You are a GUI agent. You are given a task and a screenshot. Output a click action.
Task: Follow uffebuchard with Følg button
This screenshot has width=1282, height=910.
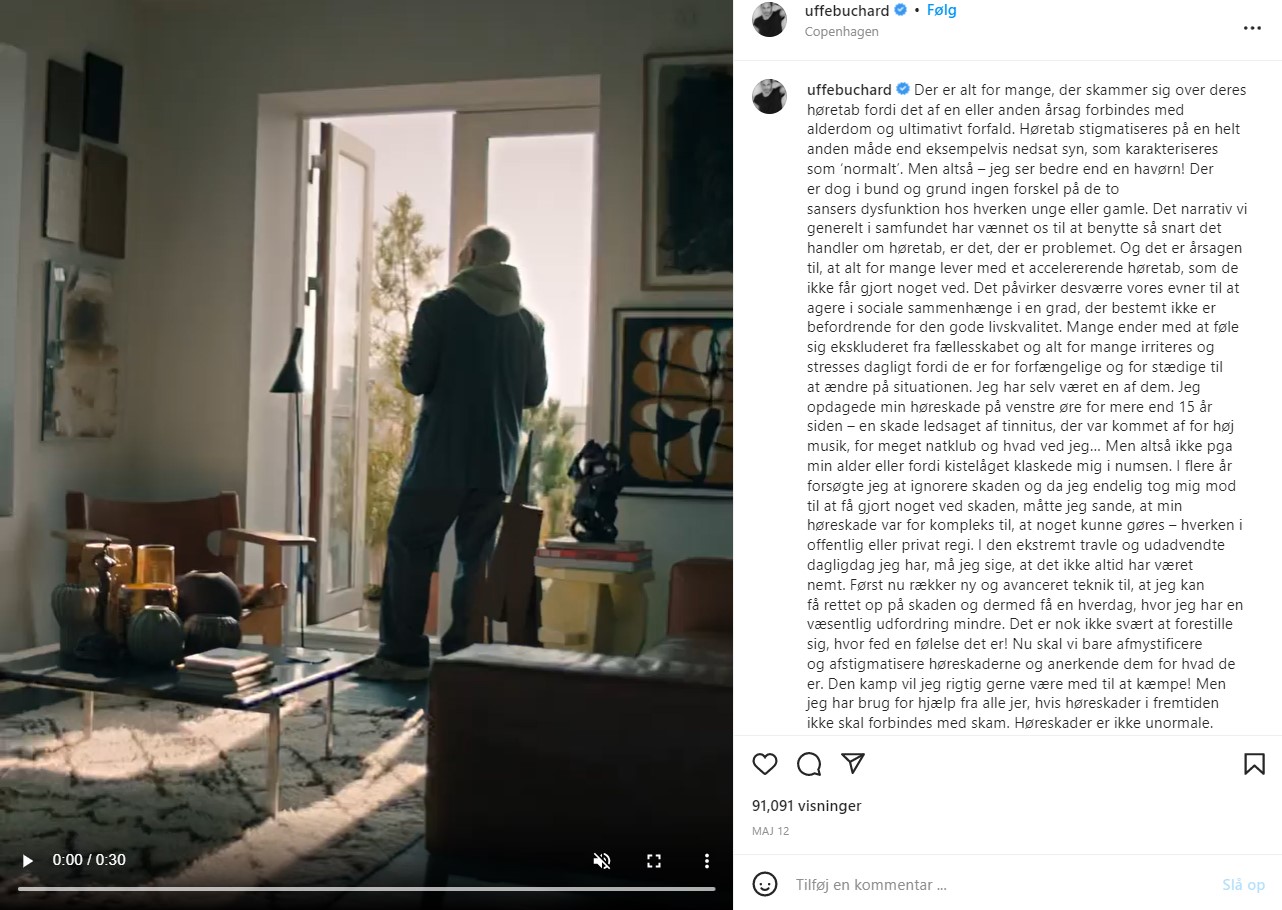tap(942, 10)
